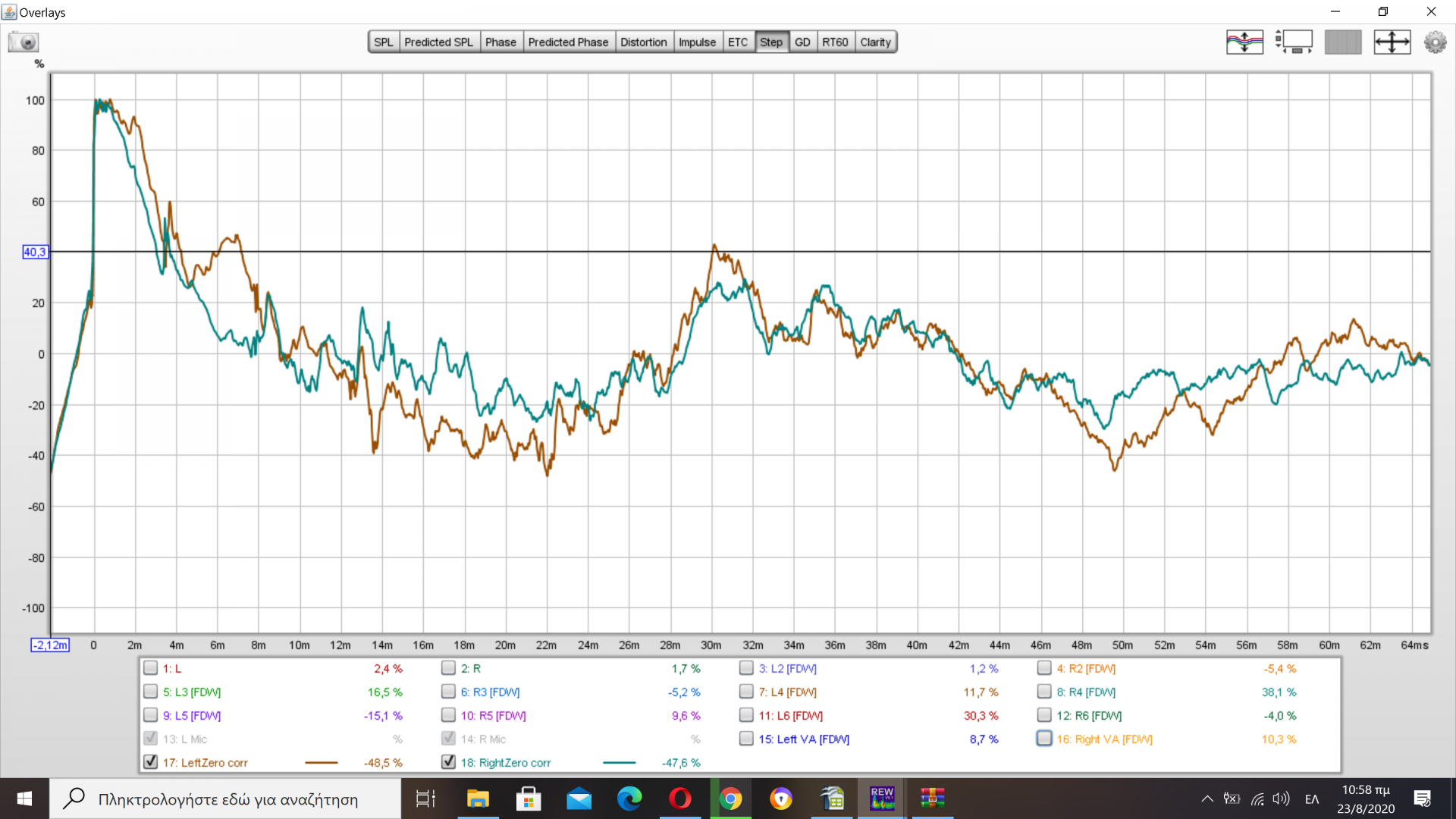Open Windows Start menu
The image size is (1456, 819).
tap(24, 799)
